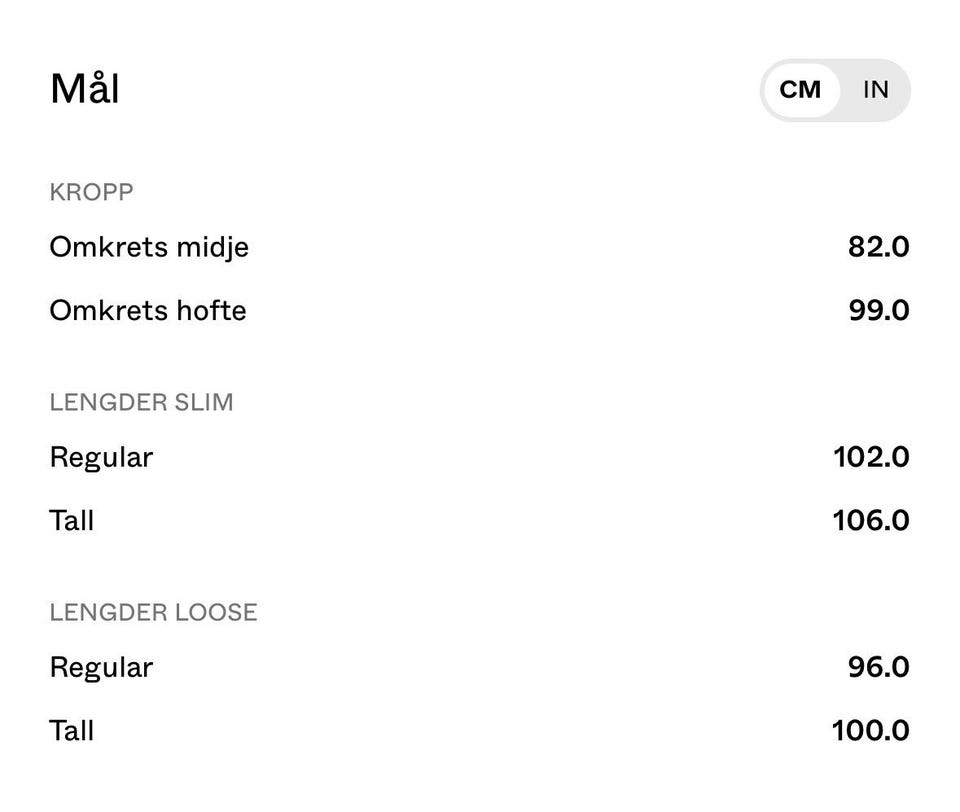Switch measurement units to IN
This screenshot has height=812, width=960.
(x=875, y=90)
